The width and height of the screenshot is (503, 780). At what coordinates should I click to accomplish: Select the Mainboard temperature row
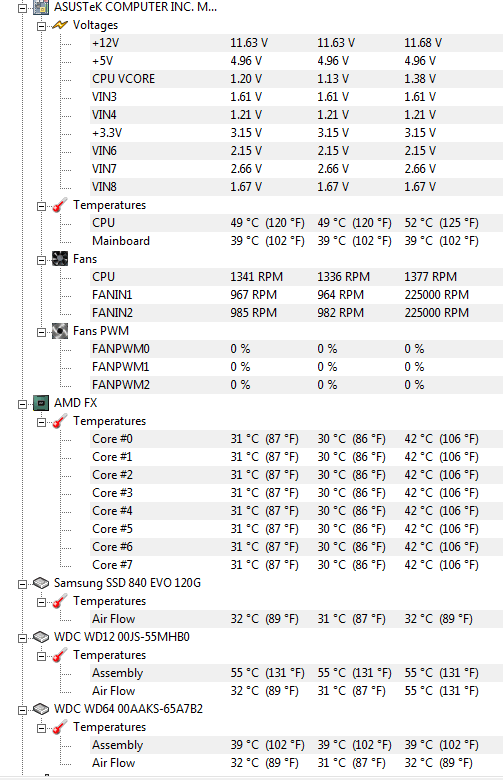[x=297, y=241]
